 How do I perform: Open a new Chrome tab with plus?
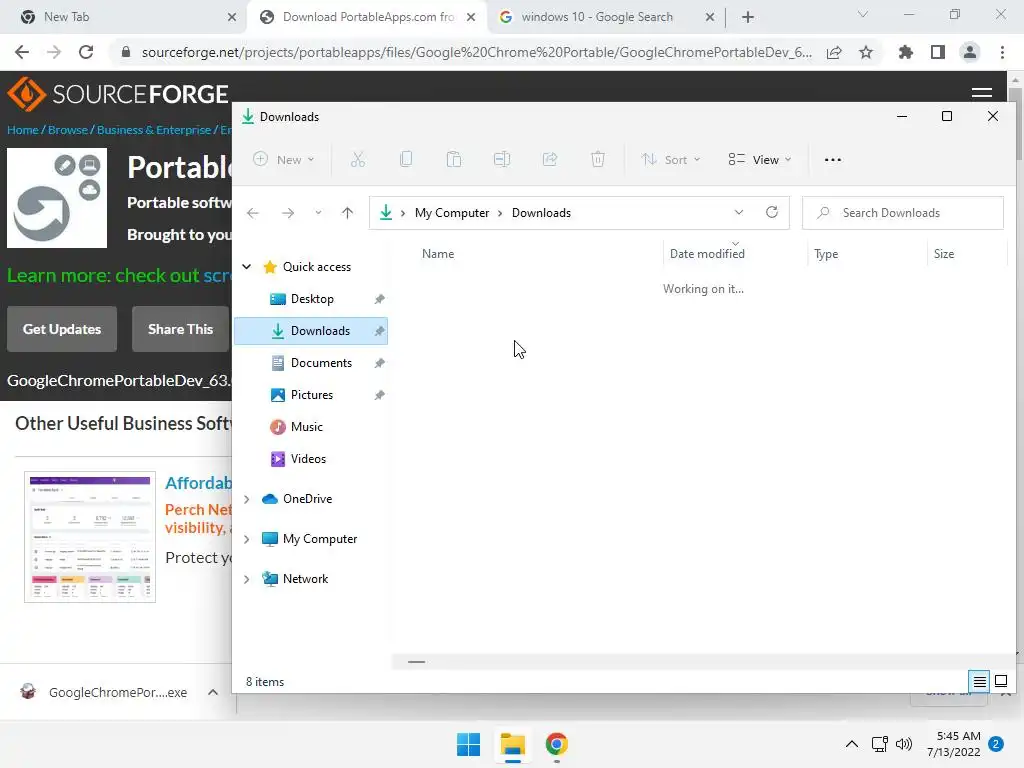[748, 17]
